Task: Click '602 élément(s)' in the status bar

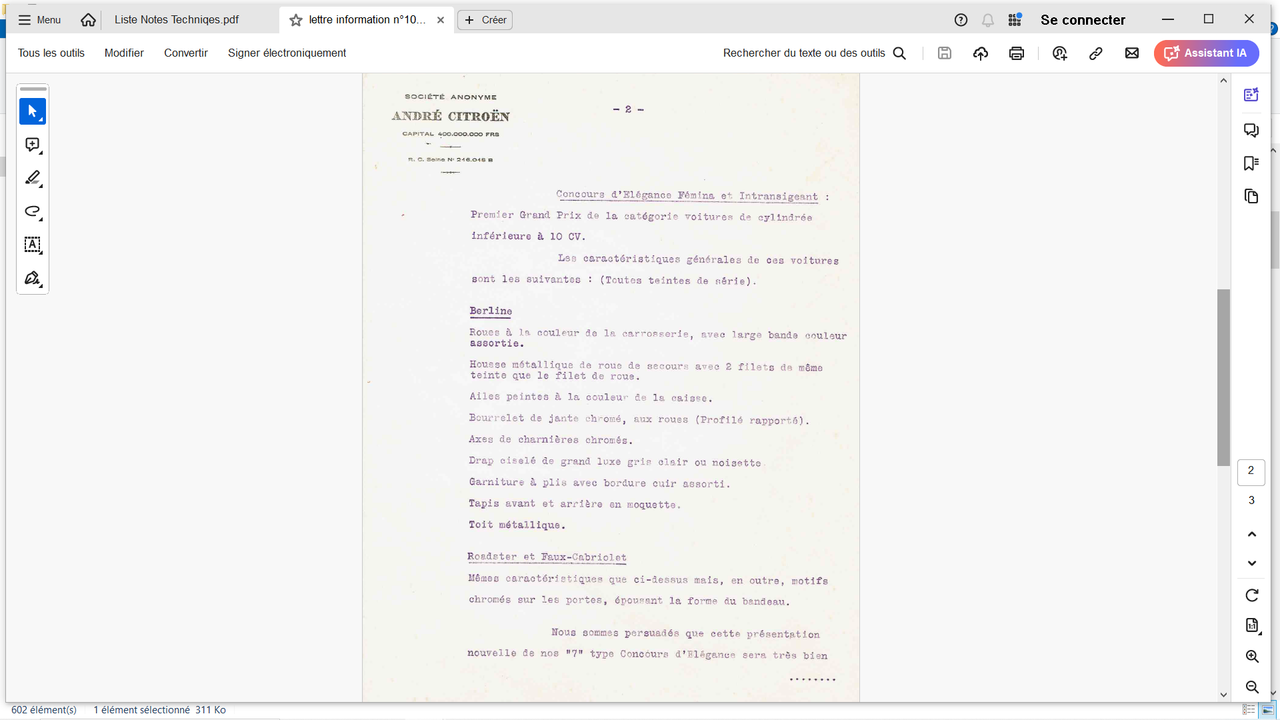Action: point(44,710)
